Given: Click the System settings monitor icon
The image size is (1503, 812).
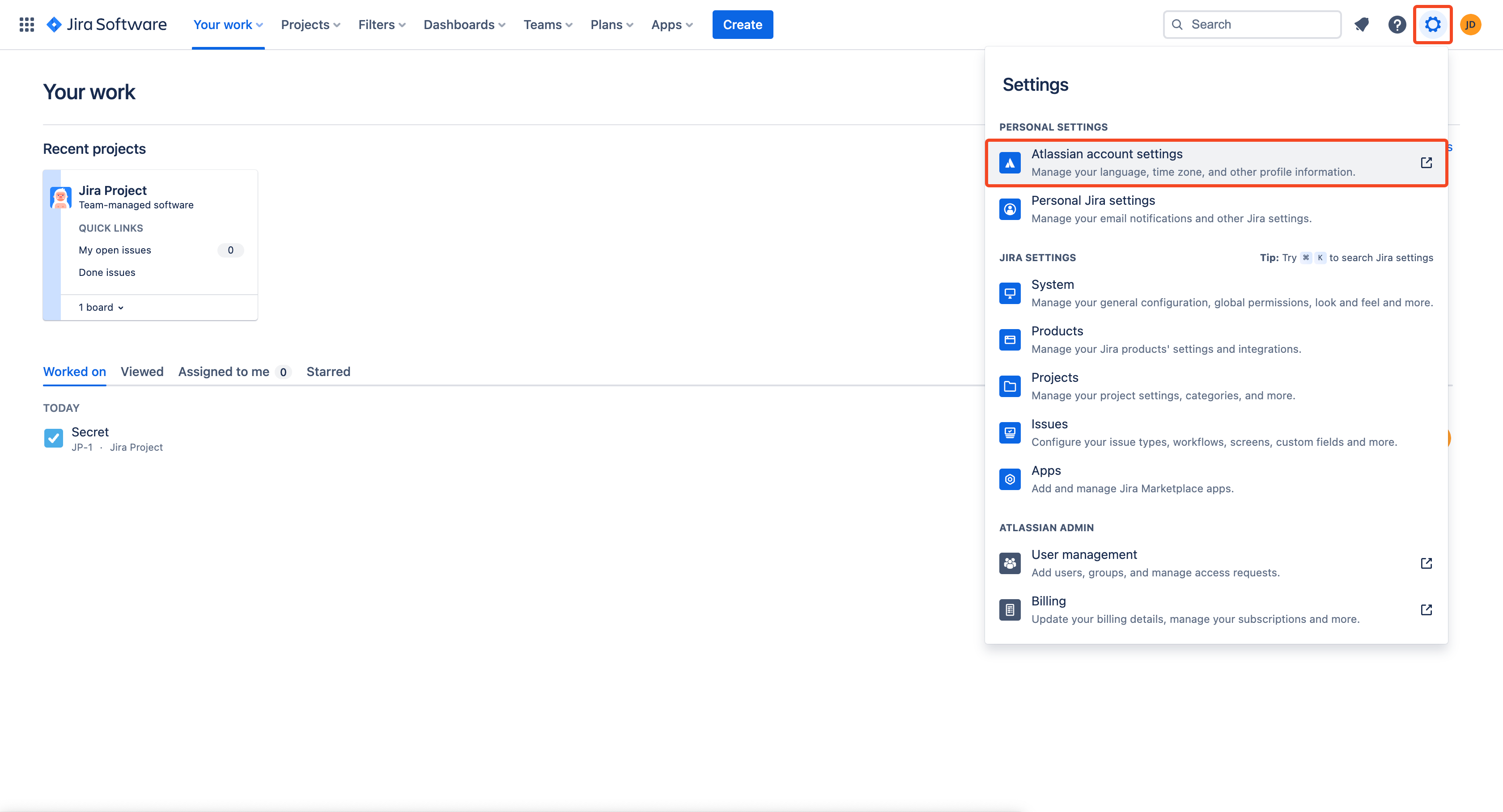Looking at the screenshot, I should point(1010,293).
